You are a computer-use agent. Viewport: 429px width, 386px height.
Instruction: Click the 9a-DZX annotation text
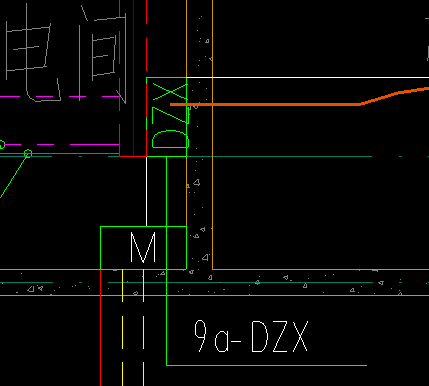coord(251,336)
